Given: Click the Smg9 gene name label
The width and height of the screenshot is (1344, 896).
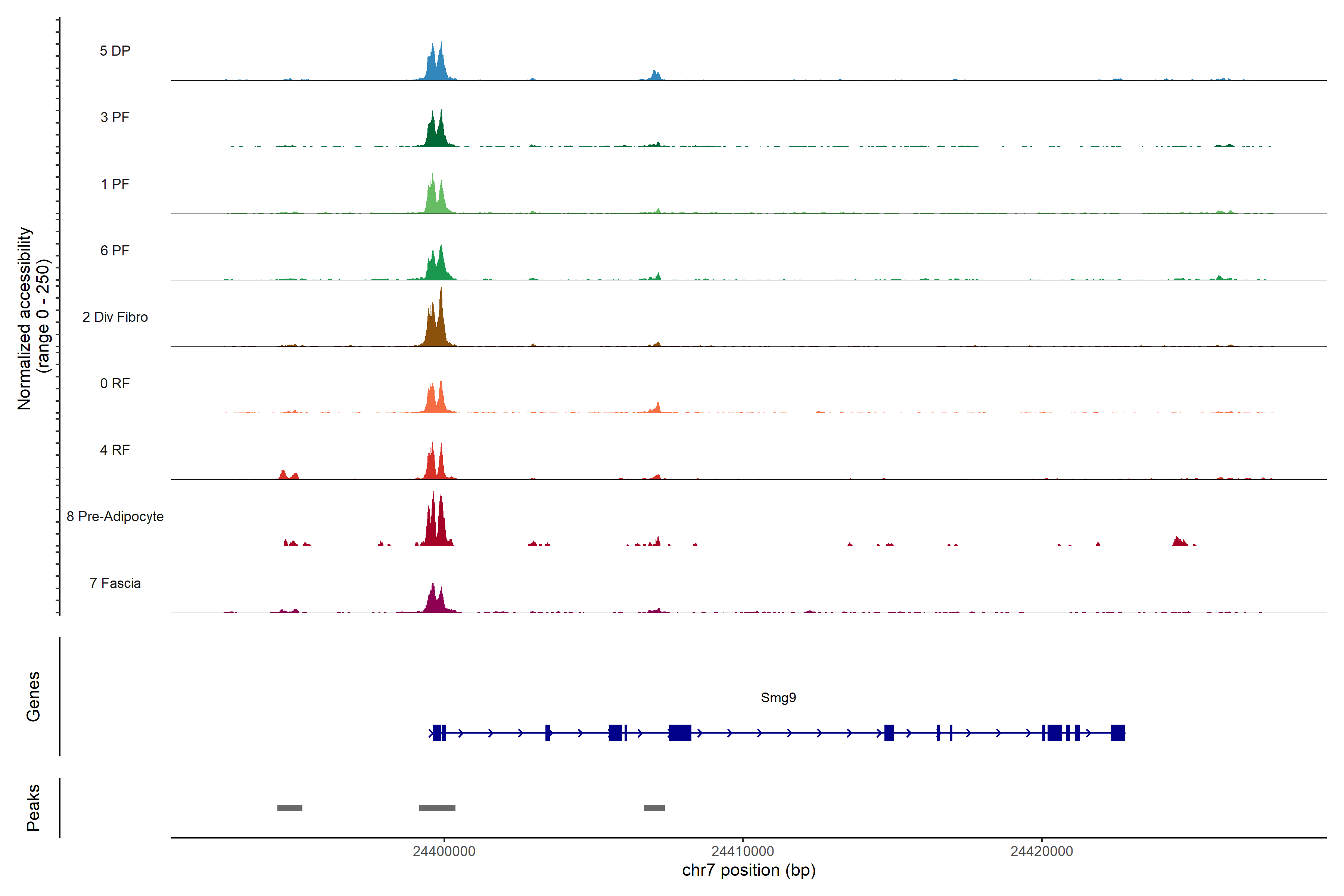Looking at the screenshot, I should coord(778,698).
